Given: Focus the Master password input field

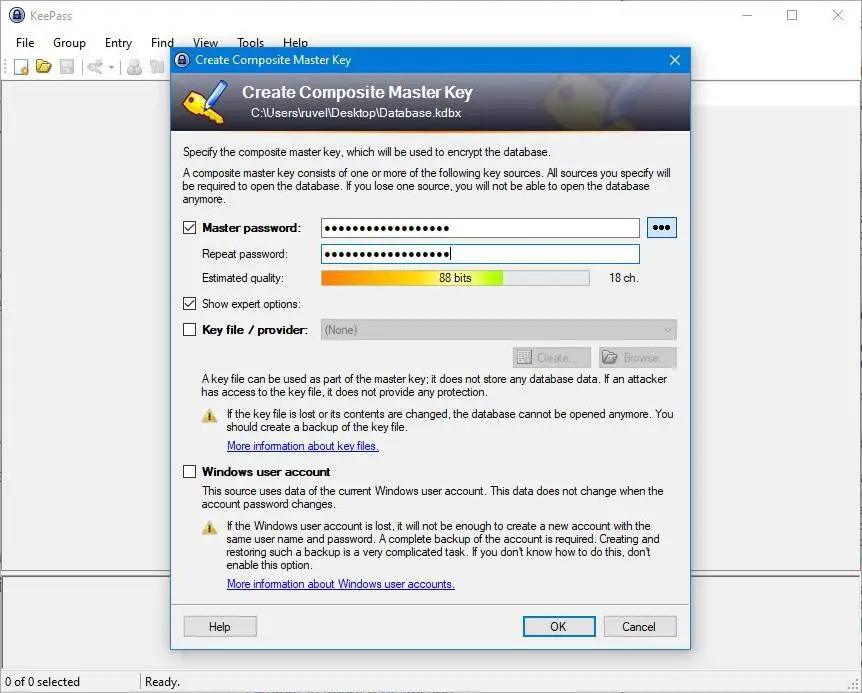Looking at the screenshot, I should (480, 228).
